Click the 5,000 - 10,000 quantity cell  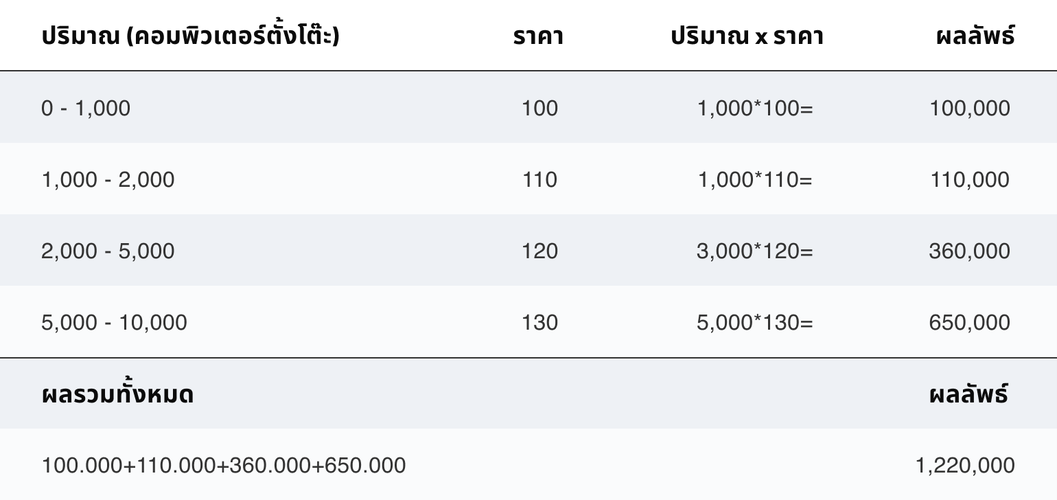coord(114,323)
